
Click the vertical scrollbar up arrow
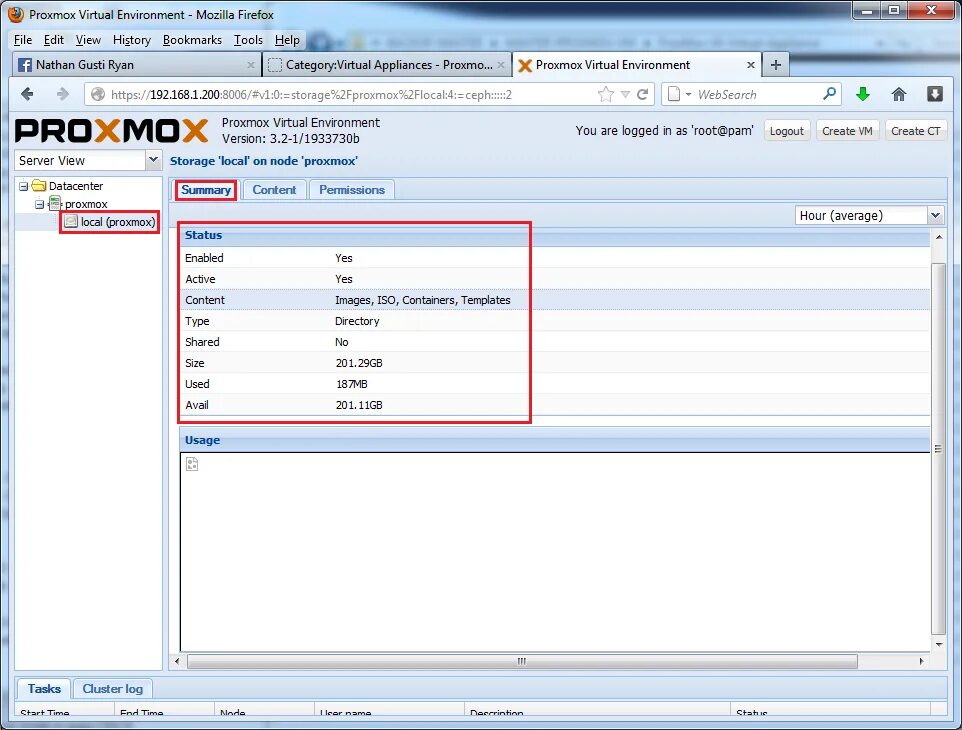[939, 237]
